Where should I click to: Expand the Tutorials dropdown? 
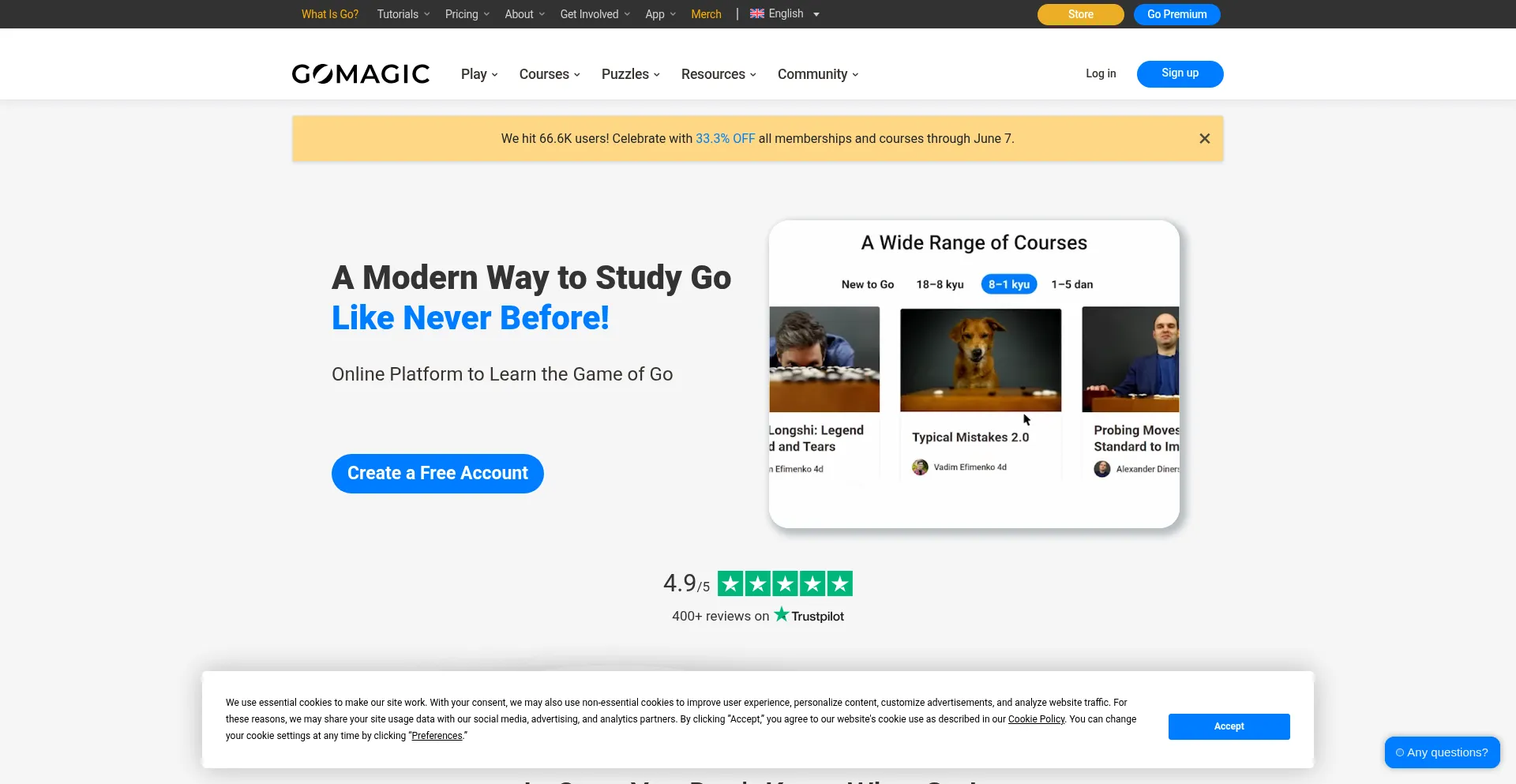click(x=403, y=14)
